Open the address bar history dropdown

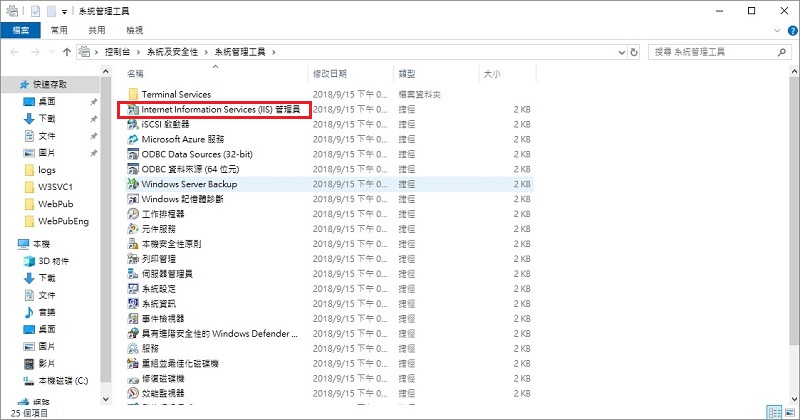pyautogui.click(x=618, y=51)
